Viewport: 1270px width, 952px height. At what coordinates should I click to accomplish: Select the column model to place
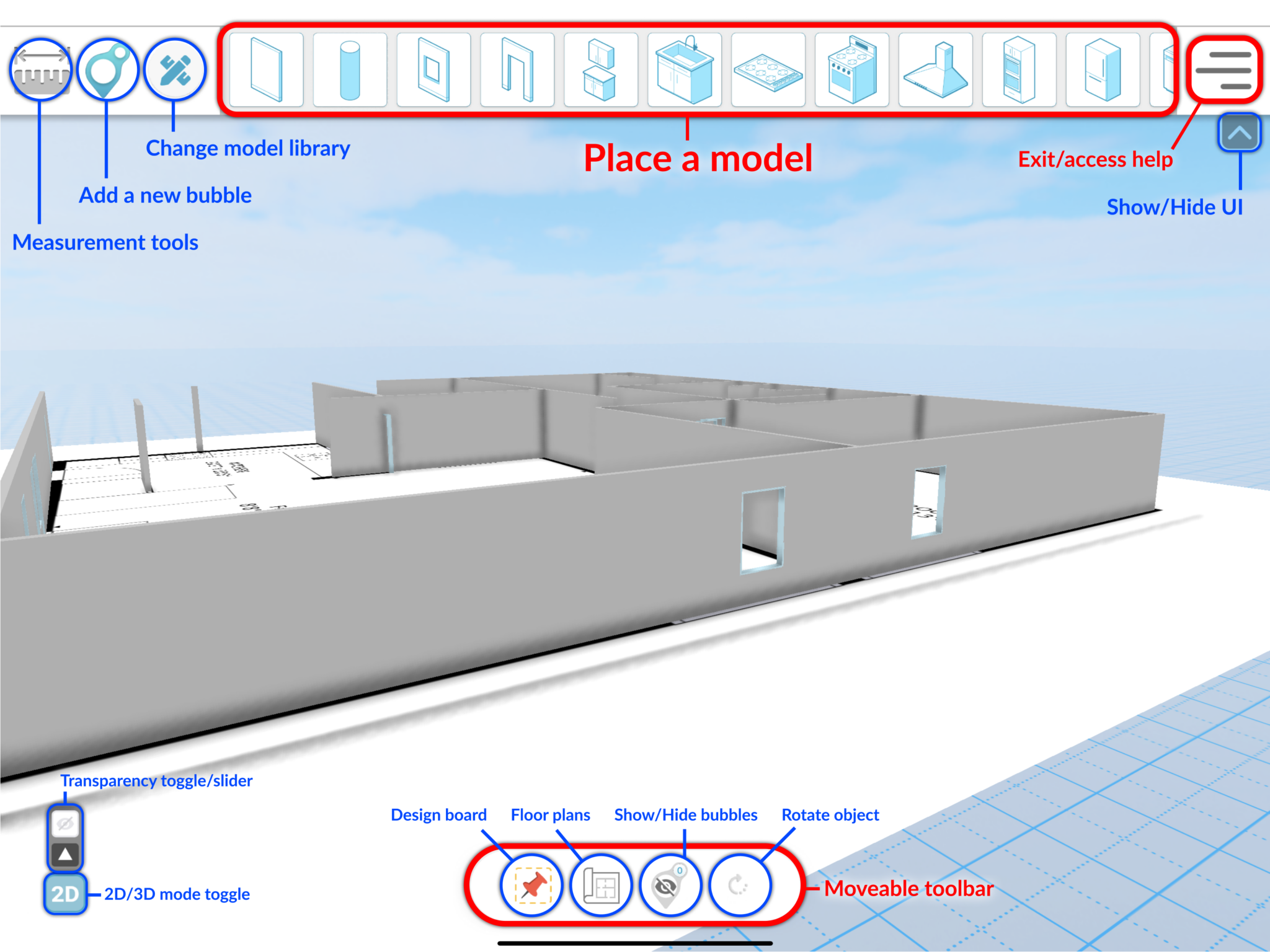coord(350,70)
